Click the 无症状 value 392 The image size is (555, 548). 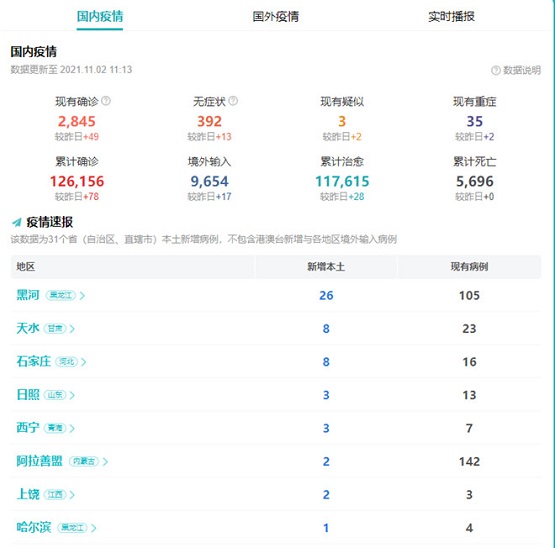click(x=210, y=121)
